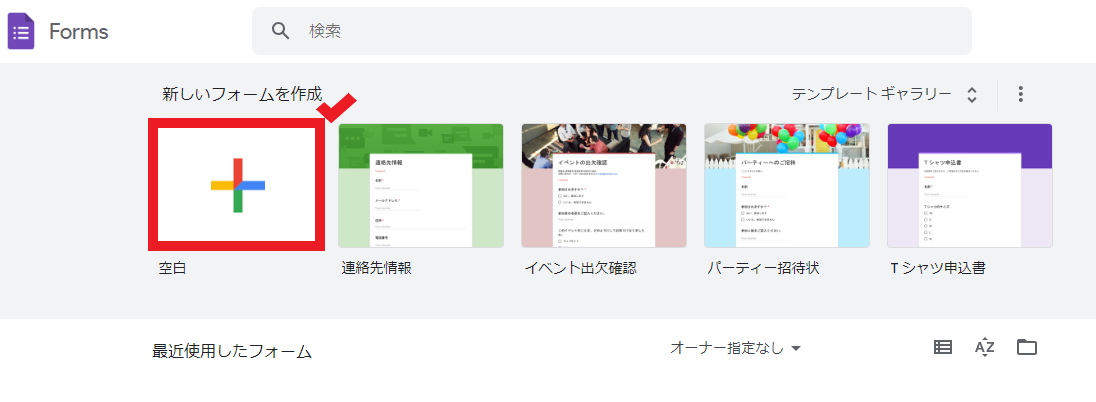Screen dimensions: 1096x402
Task: Switch to list view icon
Action: point(943,347)
